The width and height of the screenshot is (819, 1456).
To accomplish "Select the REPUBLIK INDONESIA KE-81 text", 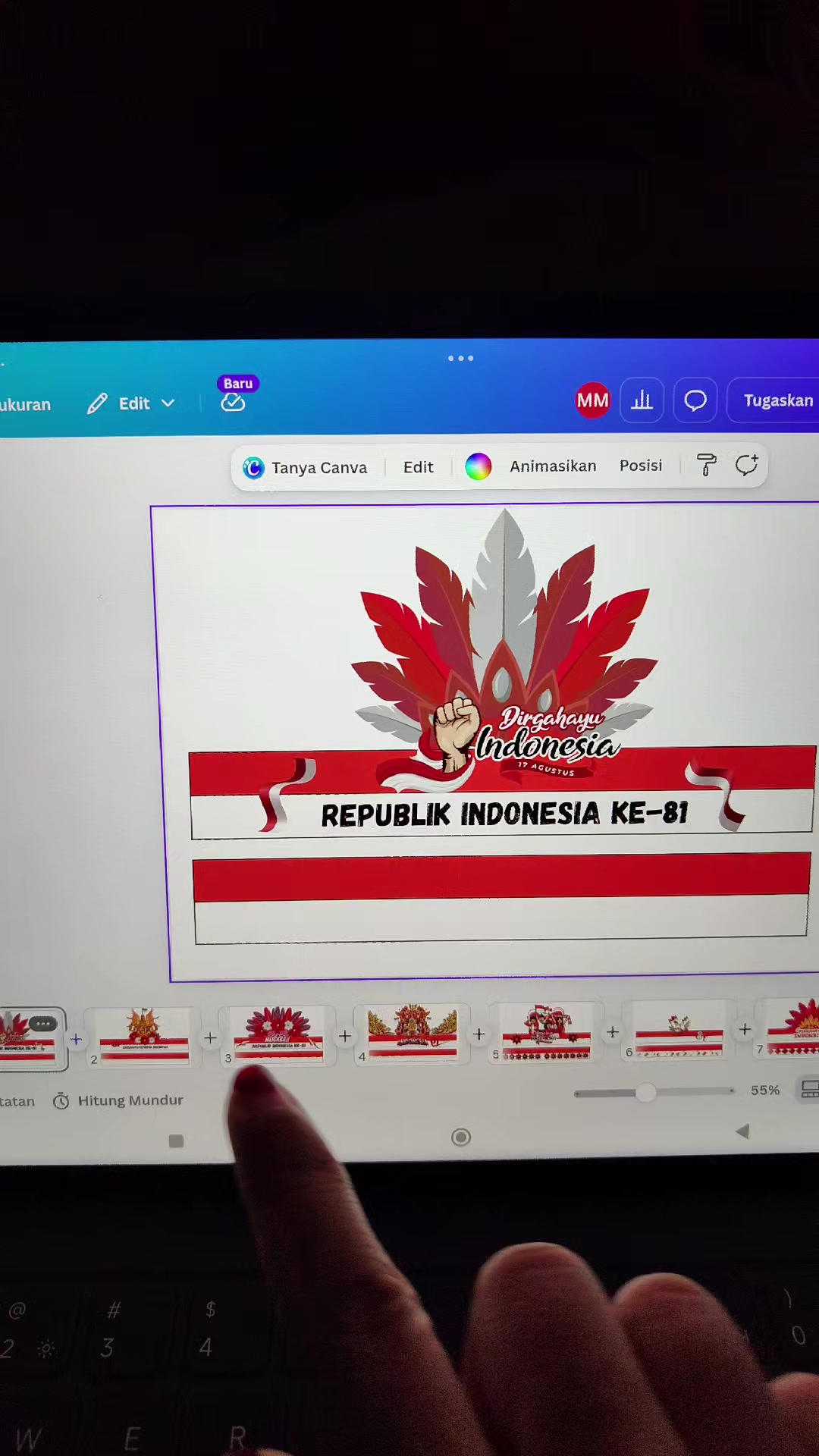I will tap(504, 814).
